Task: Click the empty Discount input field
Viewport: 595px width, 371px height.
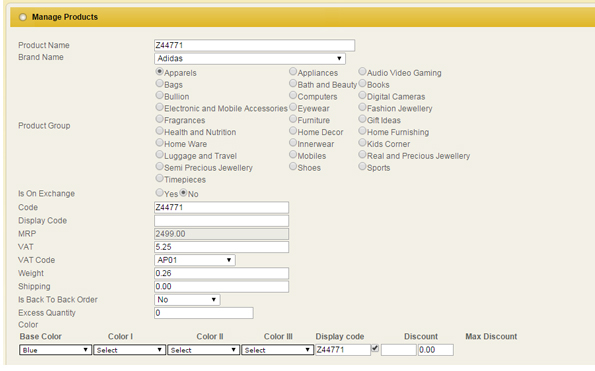Action: (x=398, y=350)
